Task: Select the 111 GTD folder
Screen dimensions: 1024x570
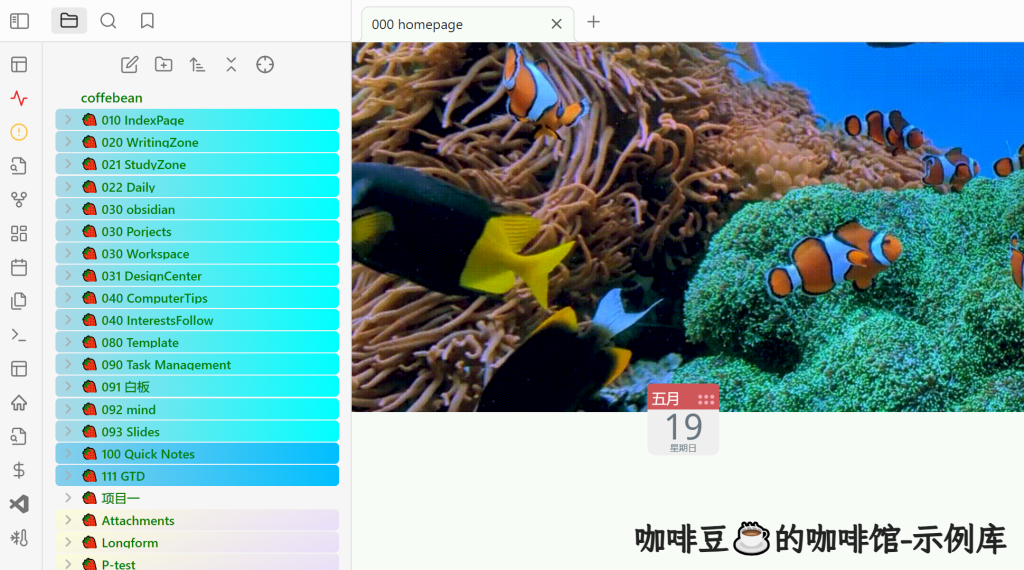Action: (x=197, y=476)
